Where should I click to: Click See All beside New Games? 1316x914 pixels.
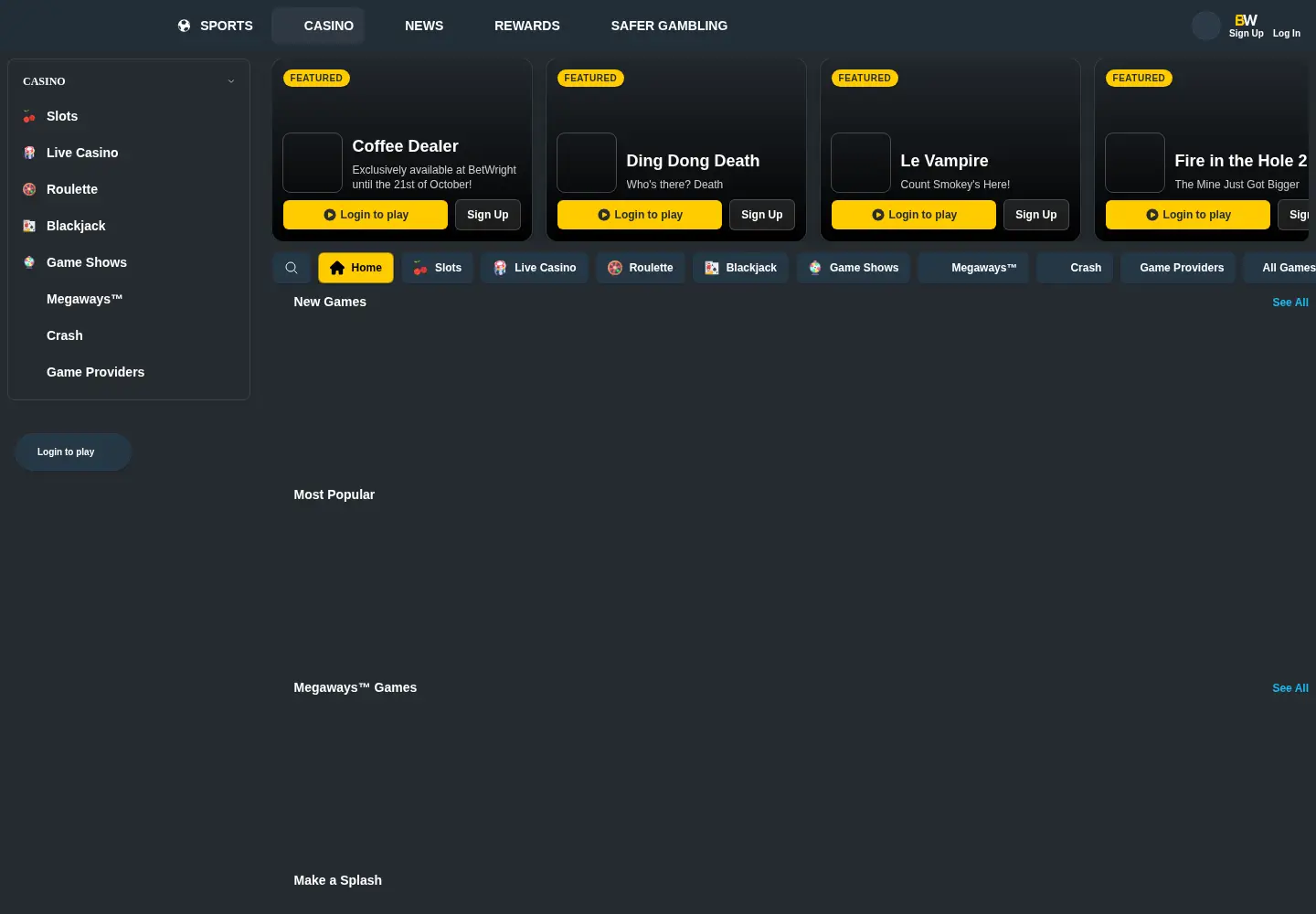tap(1290, 303)
